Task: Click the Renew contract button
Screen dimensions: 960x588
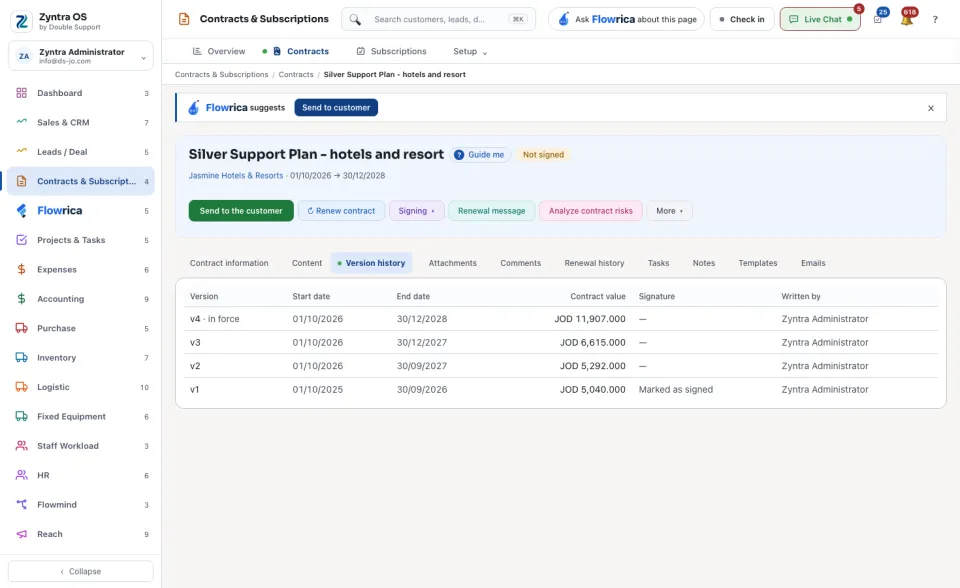Action: coord(341,211)
